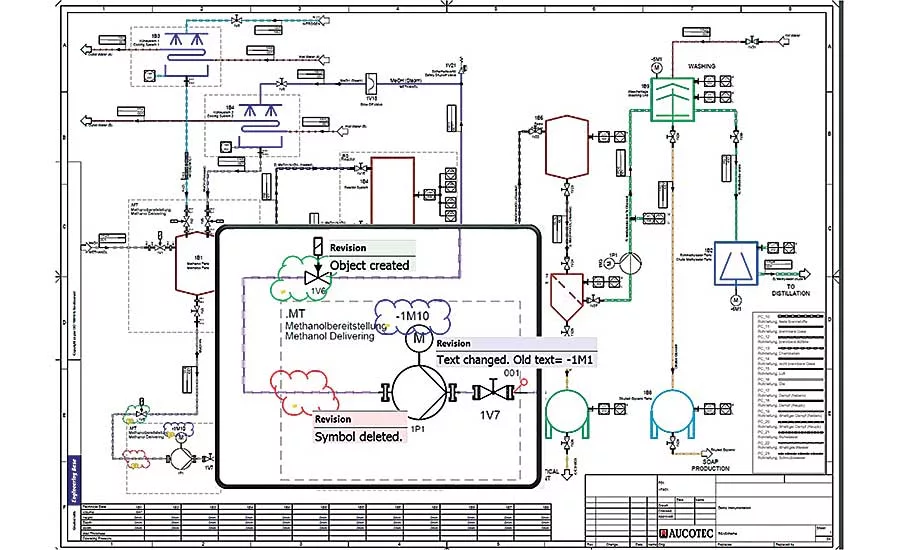Click the 'MeOH (Steam)' line label
This screenshot has height=550, width=900.
[x=406, y=81]
